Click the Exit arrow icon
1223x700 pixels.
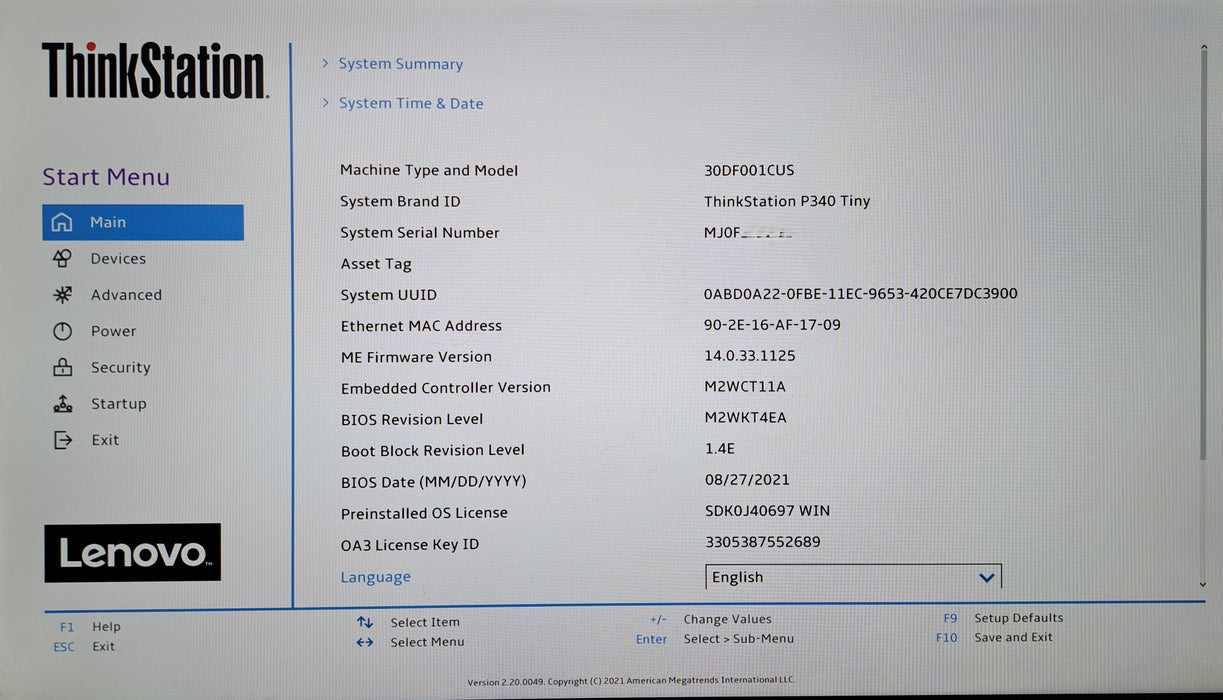pos(62,440)
